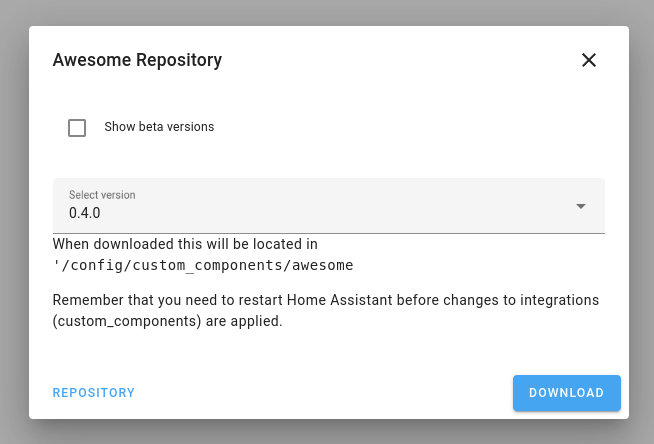Click the "Show beta versions" label text
The height and width of the screenshot is (444, 654).
click(159, 127)
